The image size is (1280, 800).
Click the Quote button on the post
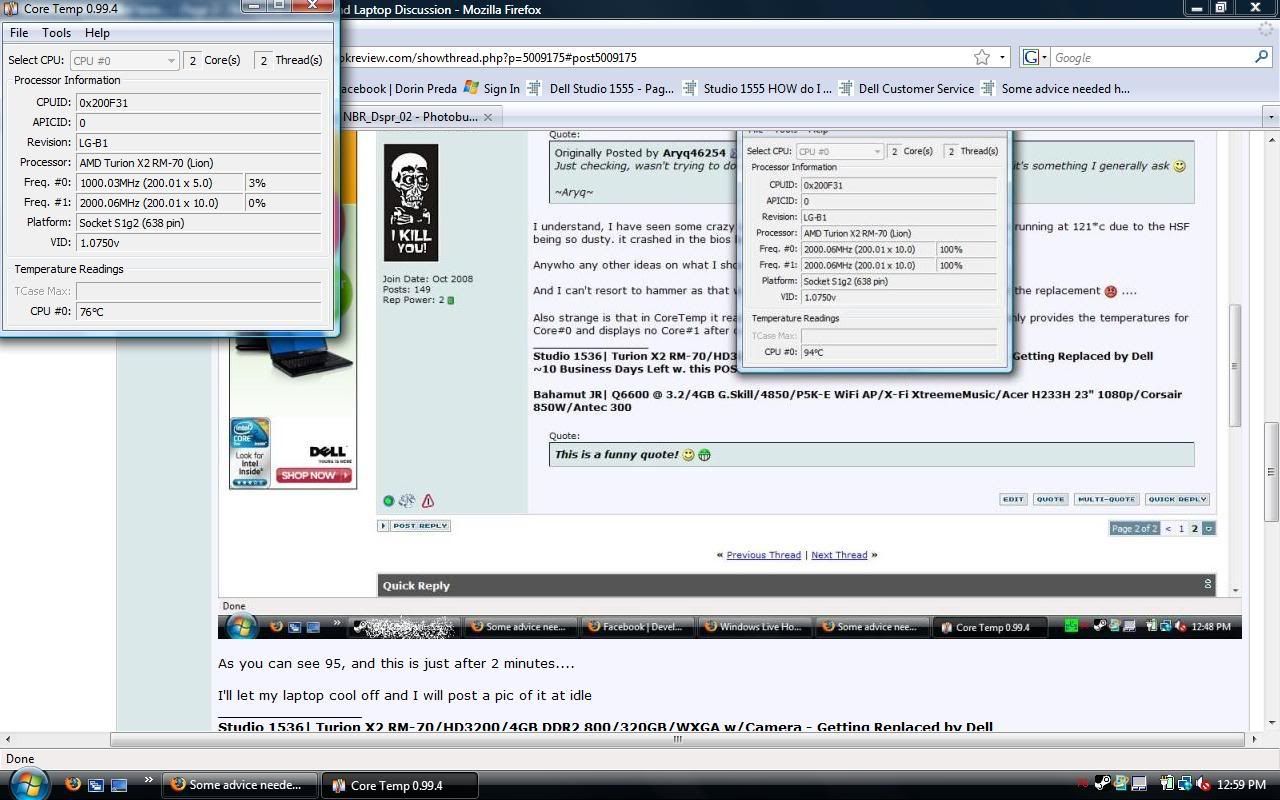click(1050, 499)
